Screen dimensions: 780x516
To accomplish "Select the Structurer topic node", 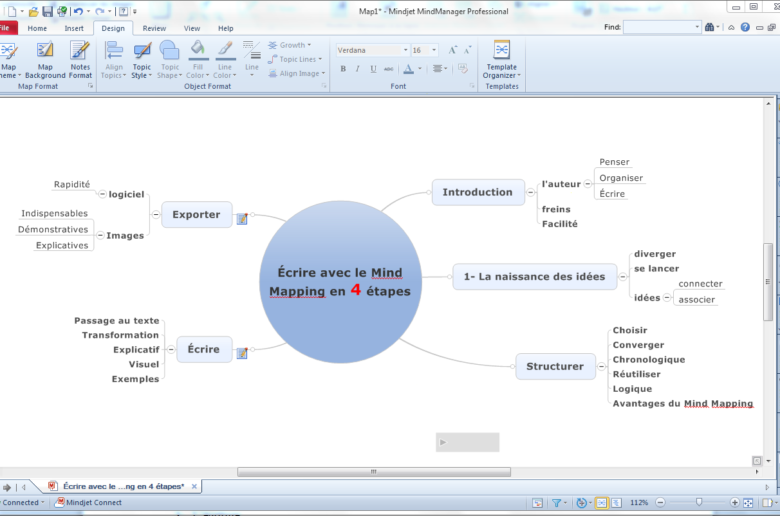I will pyautogui.click(x=555, y=366).
